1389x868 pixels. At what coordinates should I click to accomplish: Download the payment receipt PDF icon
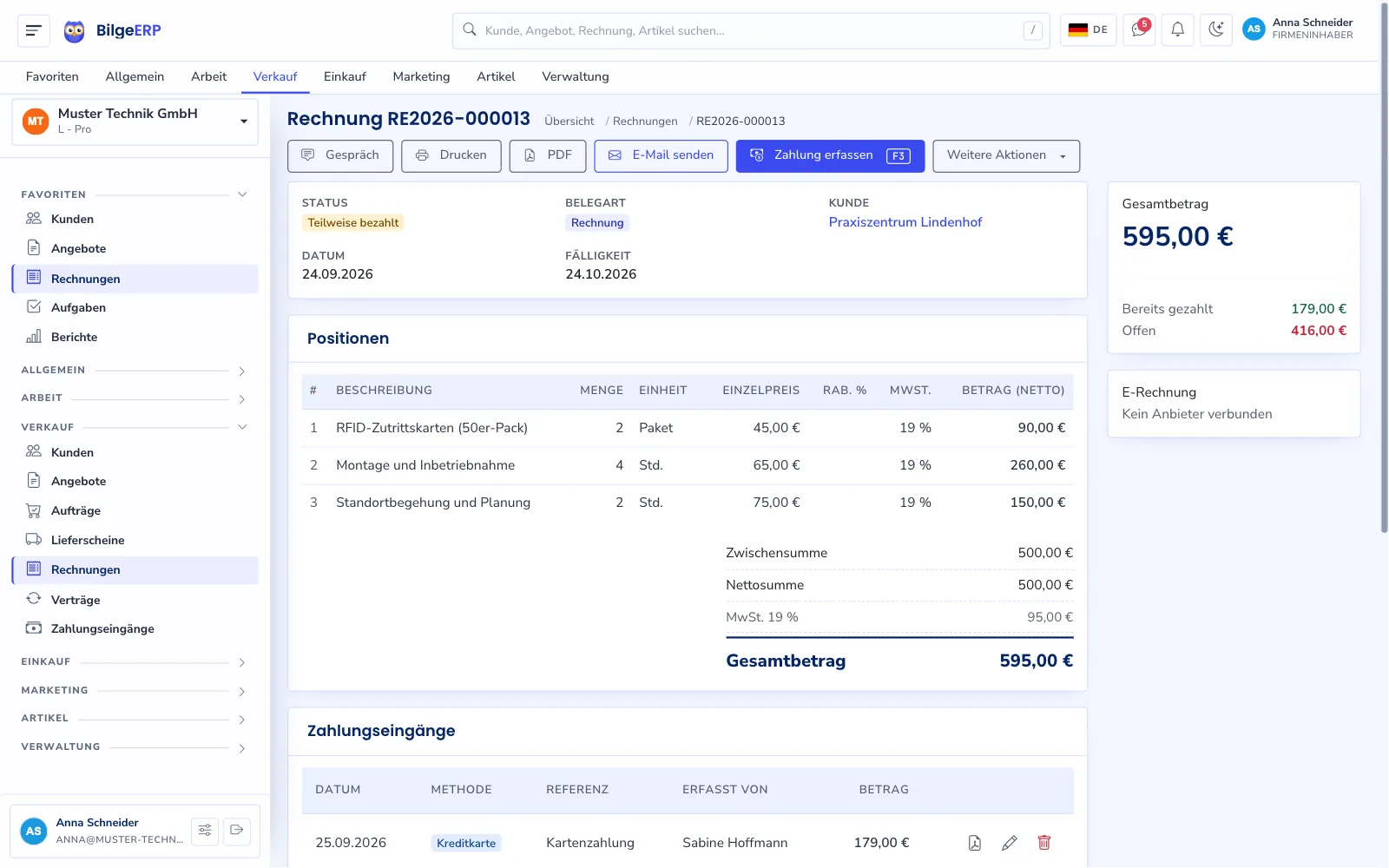(x=975, y=843)
